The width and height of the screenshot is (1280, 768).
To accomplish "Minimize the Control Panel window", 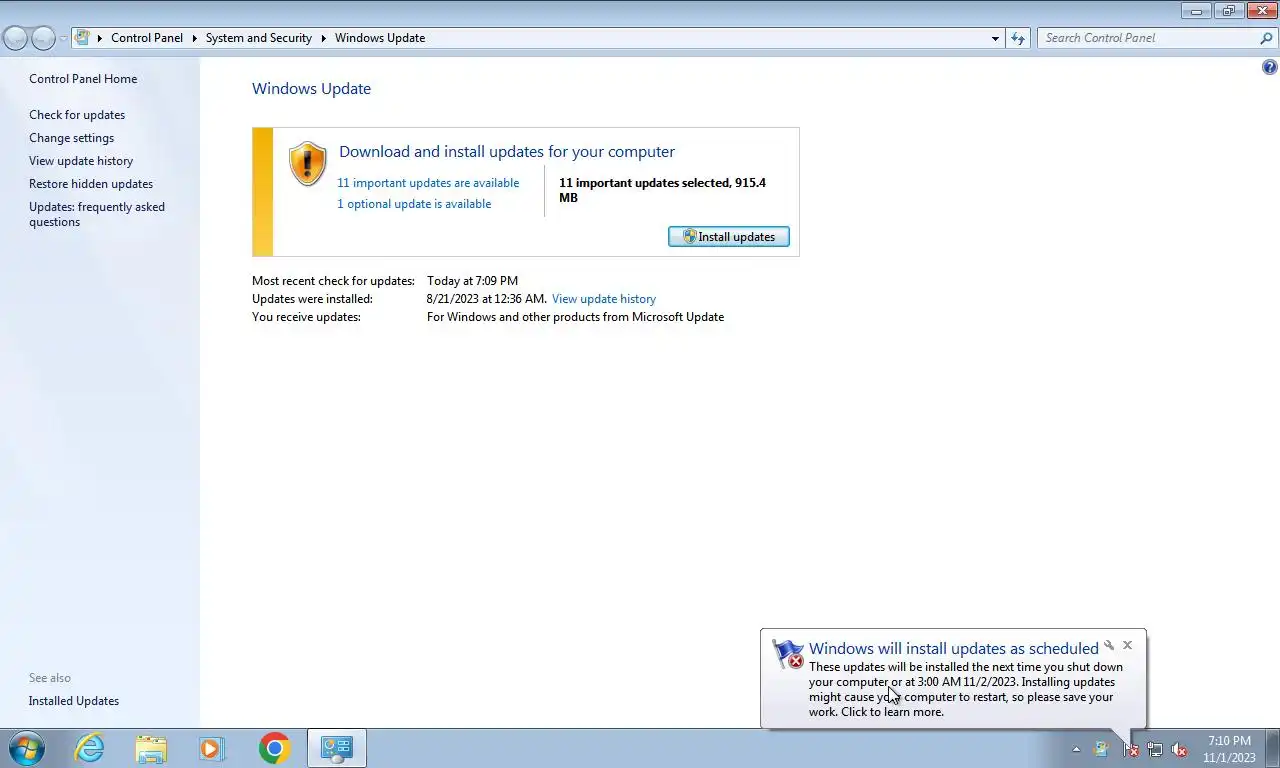I will coord(1196,11).
